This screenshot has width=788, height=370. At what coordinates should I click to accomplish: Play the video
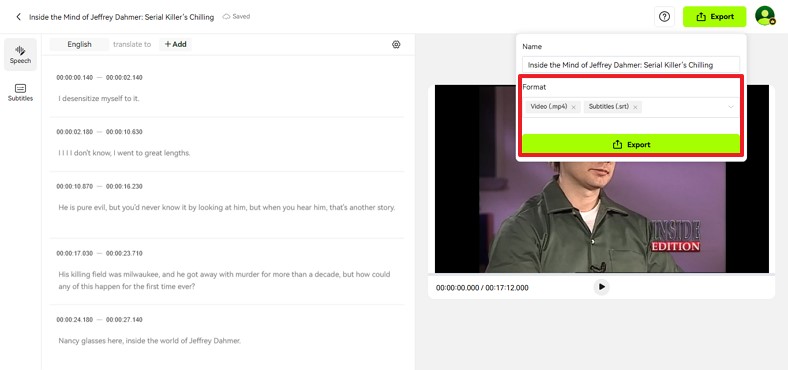tap(602, 287)
